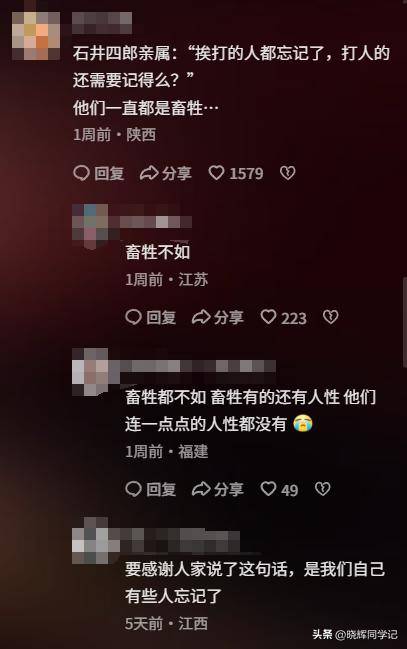
Task: Click the 回复 text under Jiangsu comment
Action: [x=161, y=317]
